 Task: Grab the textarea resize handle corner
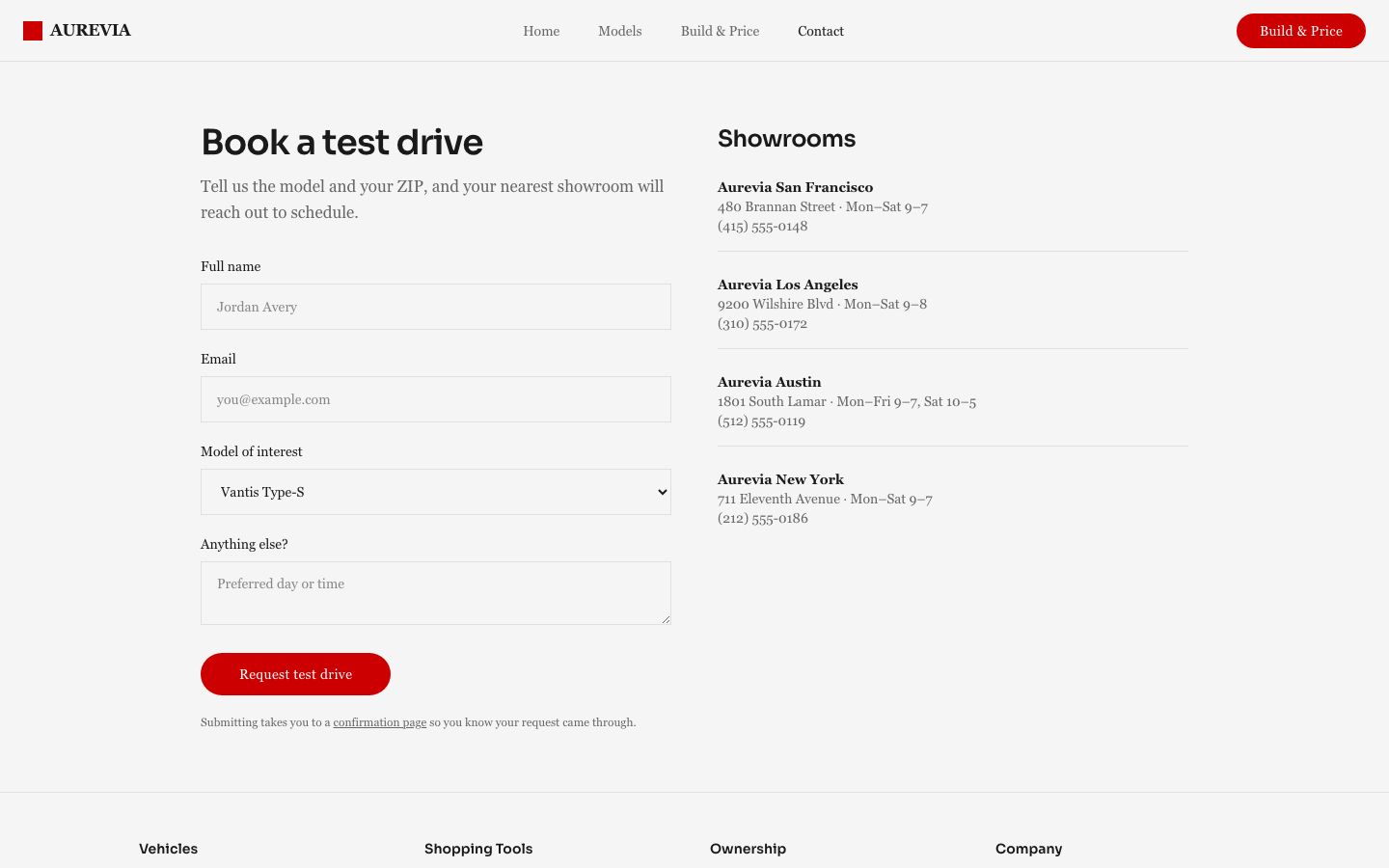[666, 619]
